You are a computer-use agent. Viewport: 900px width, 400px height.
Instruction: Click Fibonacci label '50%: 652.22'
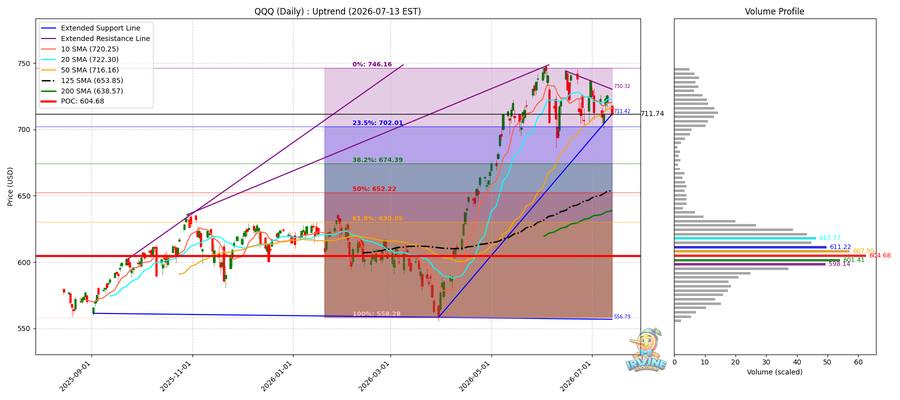[x=374, y=189]
